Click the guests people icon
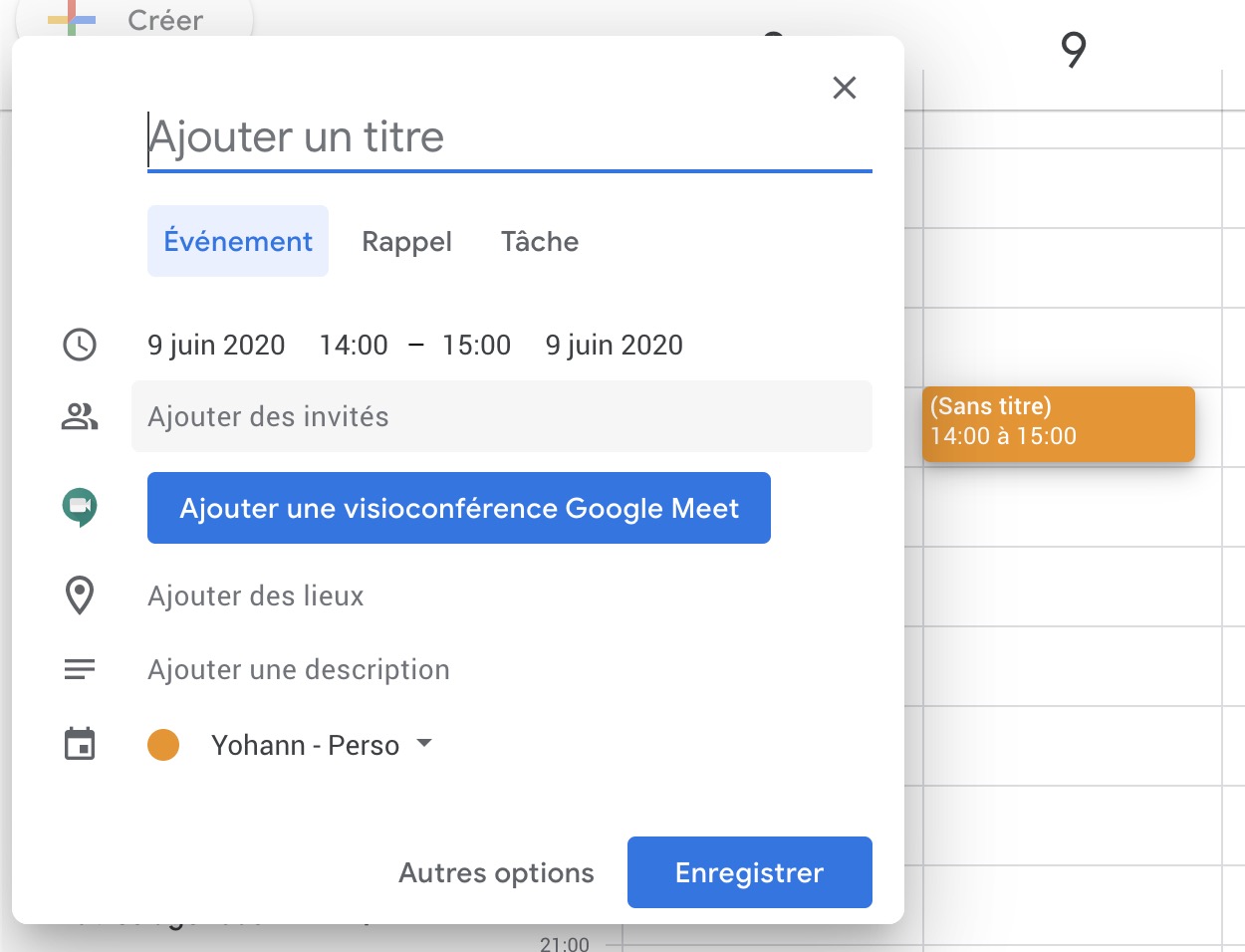The height and width of the screenshot is (952, 1245). [80, 416]
